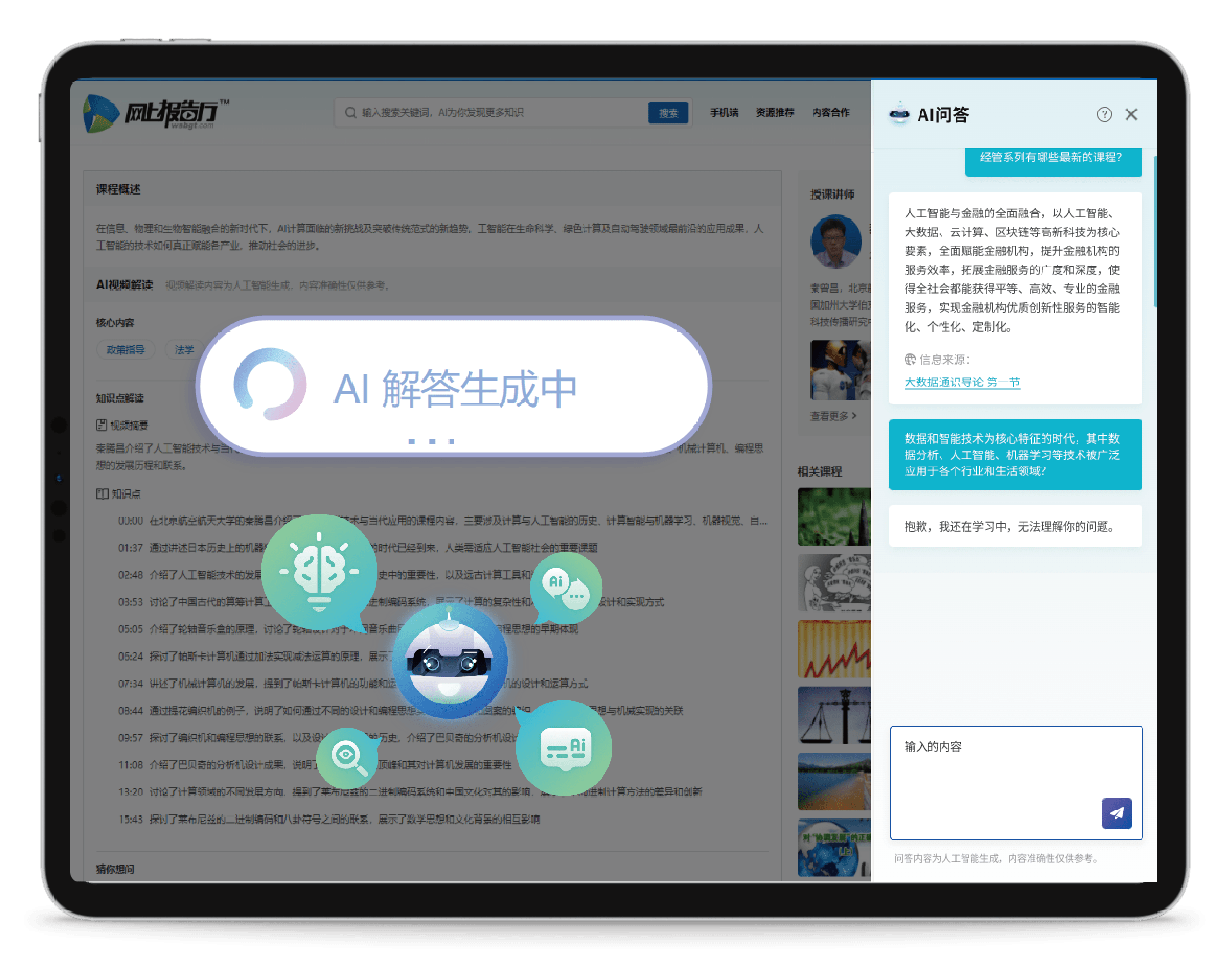
Task: Open the 手机端 menu item
Action: pyautogui.click(x=724, y=113)
